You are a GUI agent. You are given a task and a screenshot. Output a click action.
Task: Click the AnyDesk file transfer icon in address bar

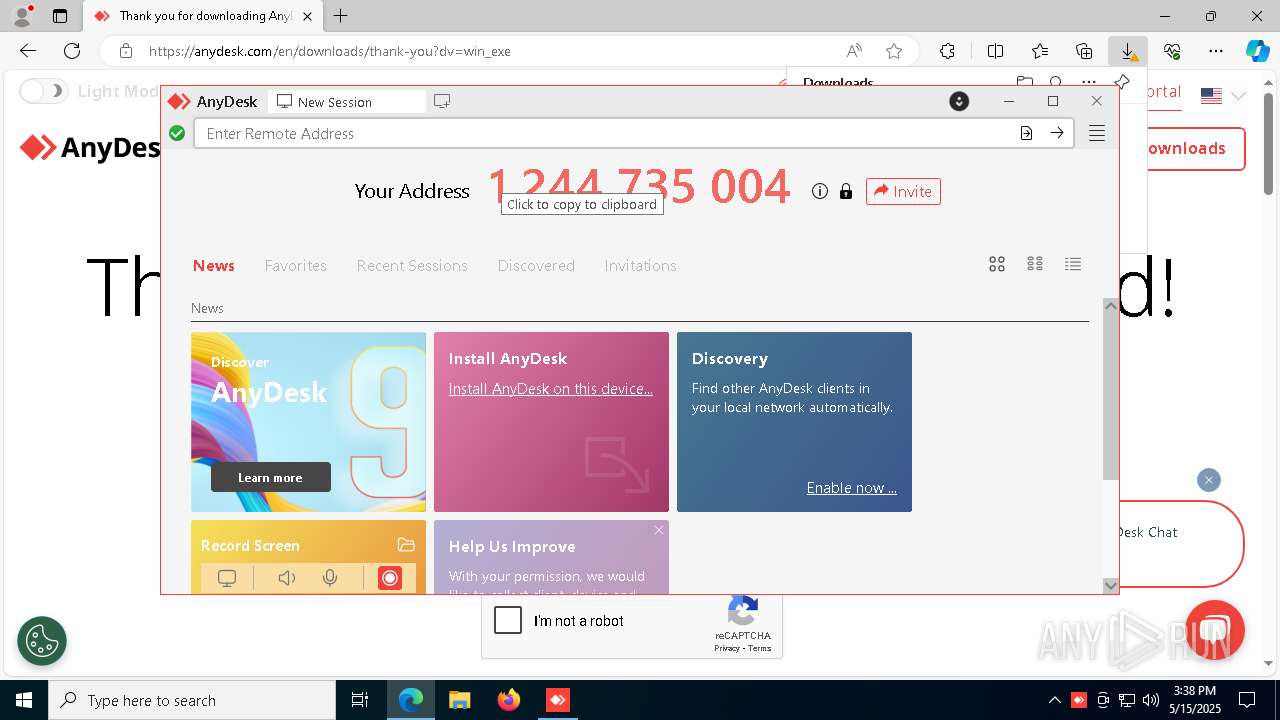1026,133
